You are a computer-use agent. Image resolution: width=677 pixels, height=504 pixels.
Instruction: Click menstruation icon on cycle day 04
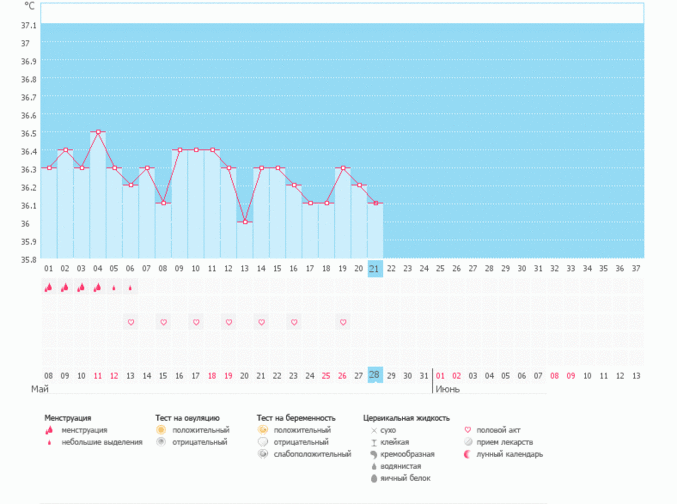pyautogui.click(x=97, y=288)
